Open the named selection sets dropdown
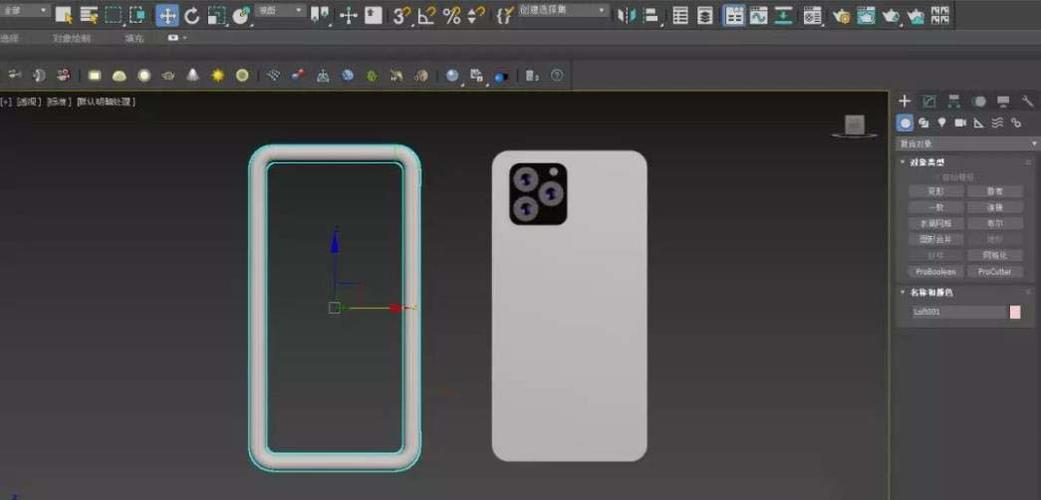The image size is (1041, 500). pyautogui.click(x=563, y=11)
